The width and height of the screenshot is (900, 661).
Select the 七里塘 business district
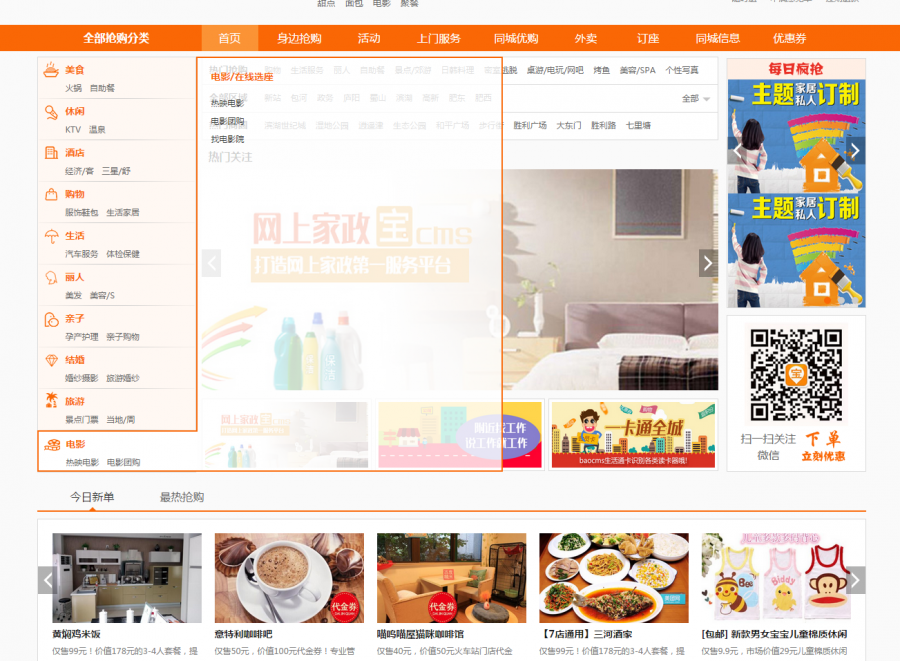coord(638,125)
